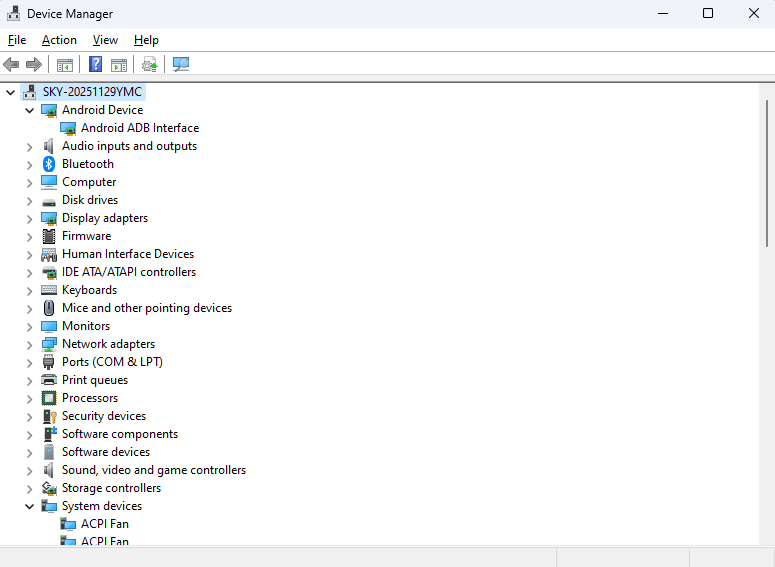
Task: Expand the Computer category chevron
Action: (x=30, y=183)
